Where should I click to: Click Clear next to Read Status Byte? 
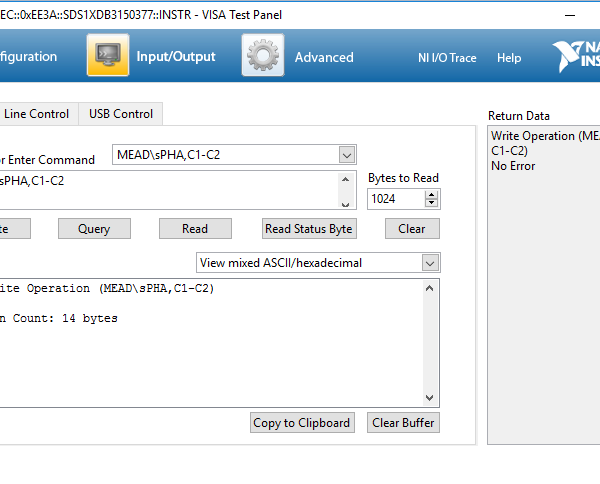tap(411, 229)
